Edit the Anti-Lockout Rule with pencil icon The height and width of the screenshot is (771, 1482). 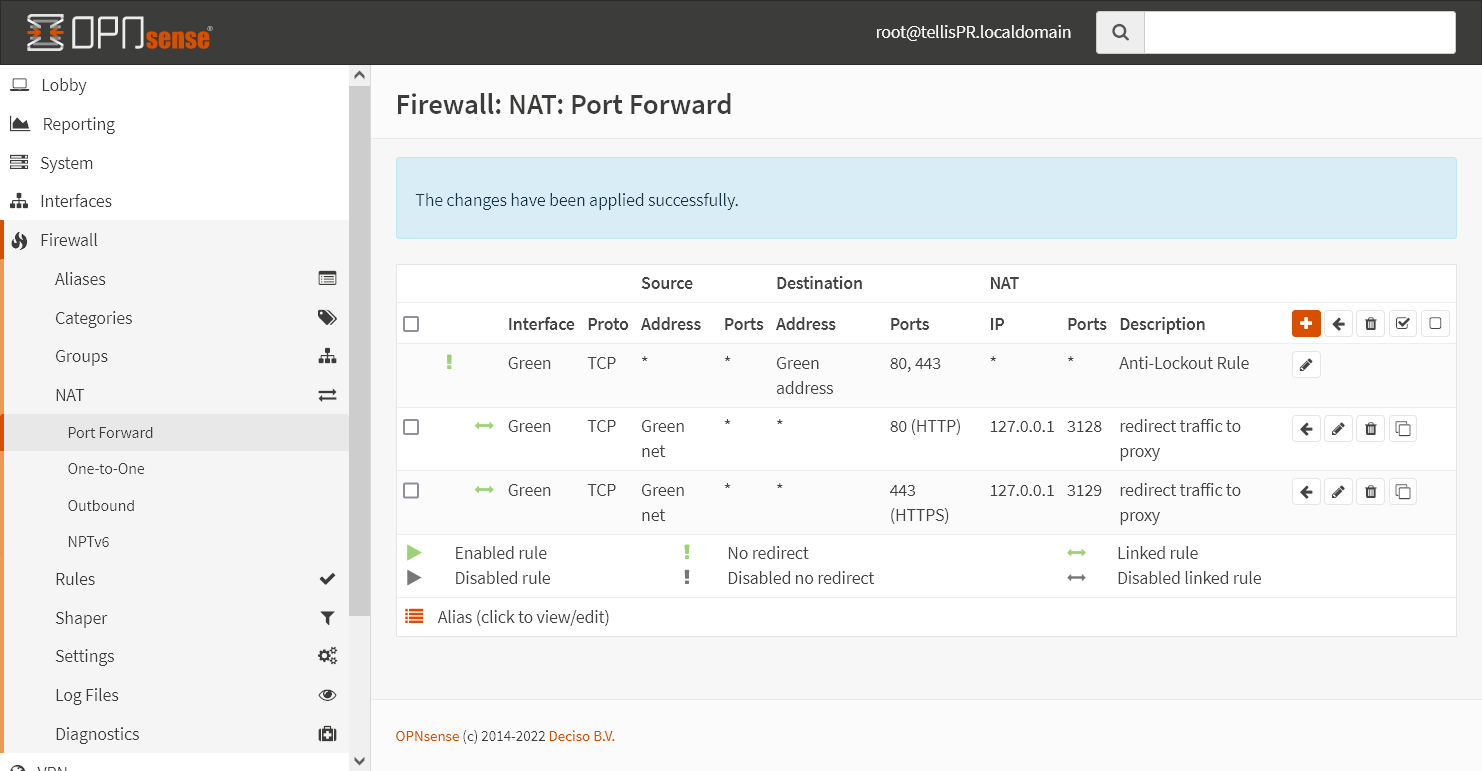[x=1306, y=365]
